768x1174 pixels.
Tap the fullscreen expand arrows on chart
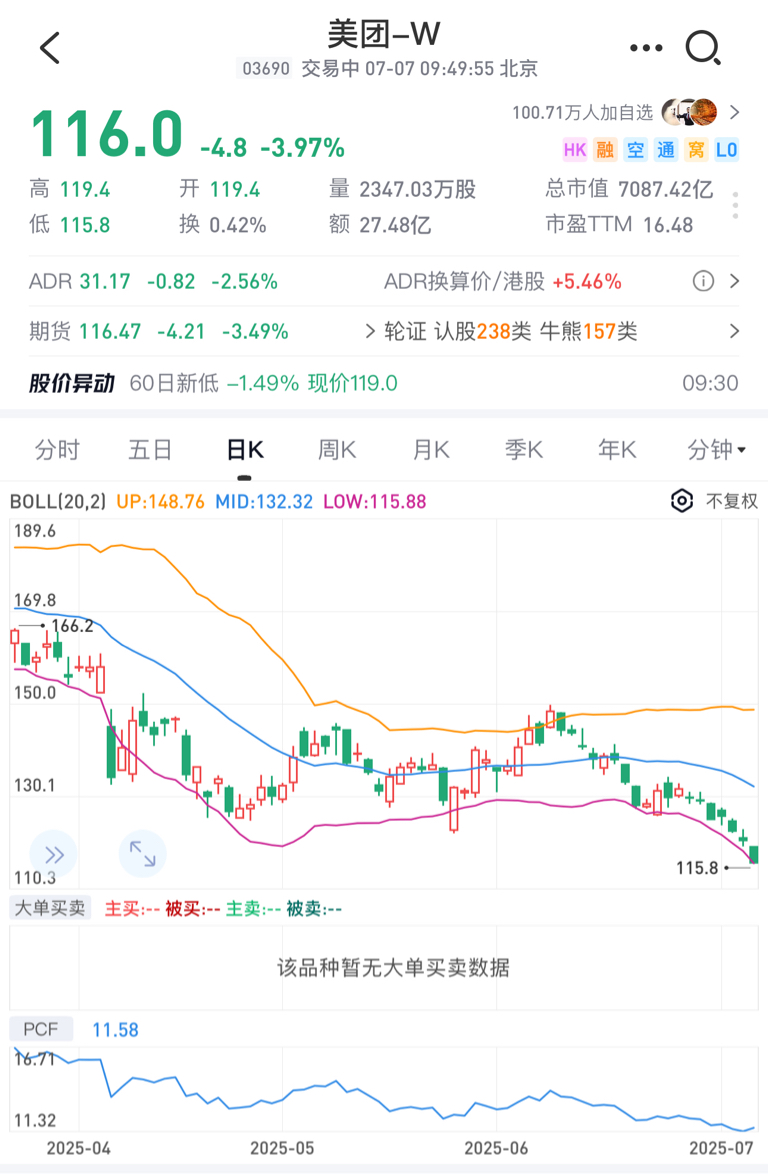142,854
